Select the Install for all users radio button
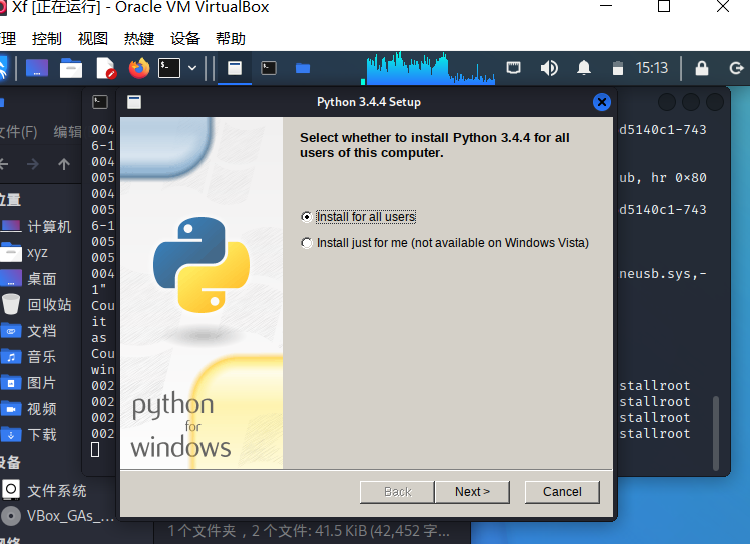Image resolution: width=750 pixels, height=544 pixels. pyautogui.click(x=307, y=217)
